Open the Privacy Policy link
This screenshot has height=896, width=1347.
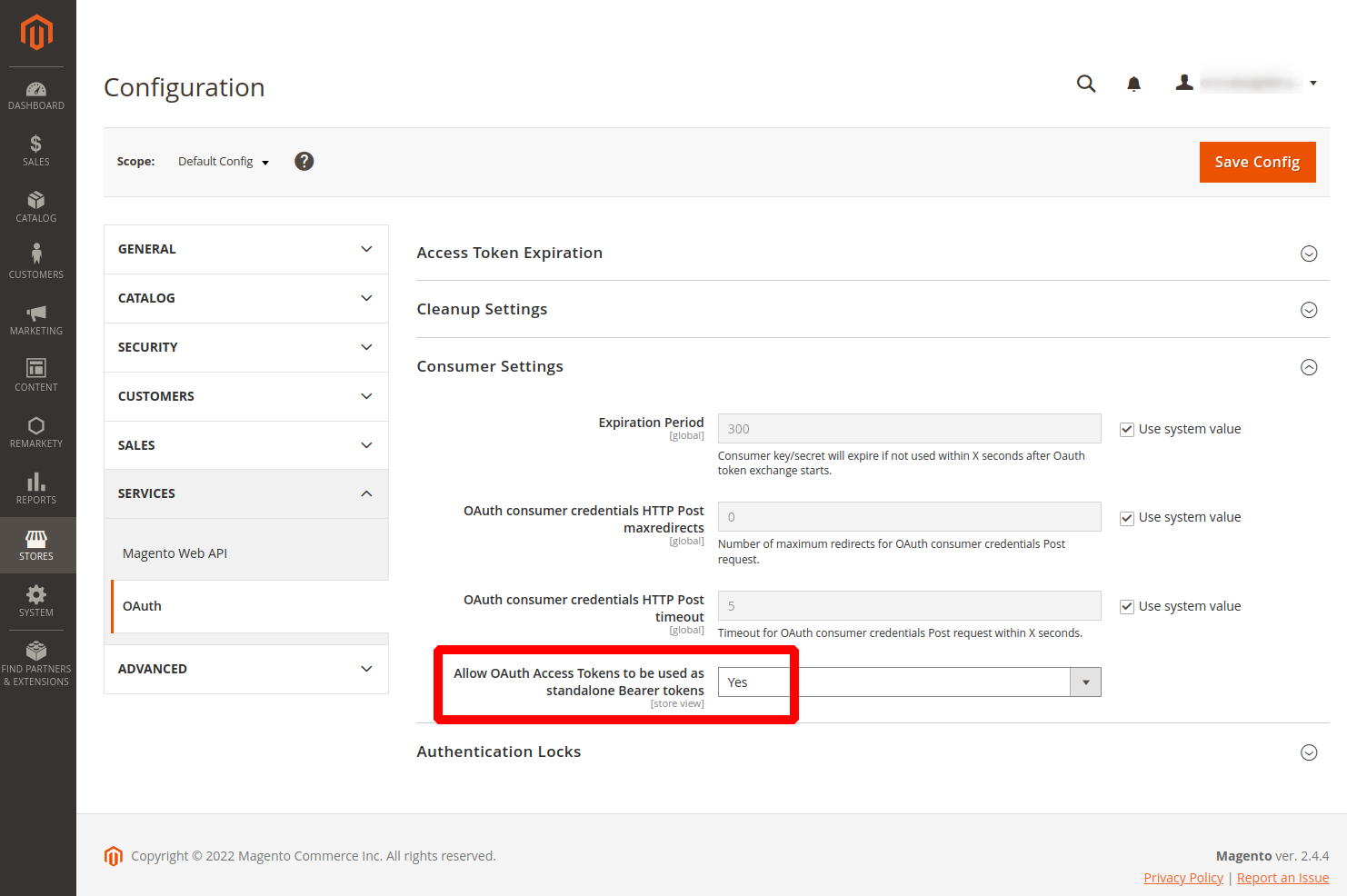click(x=1183, y=878)
